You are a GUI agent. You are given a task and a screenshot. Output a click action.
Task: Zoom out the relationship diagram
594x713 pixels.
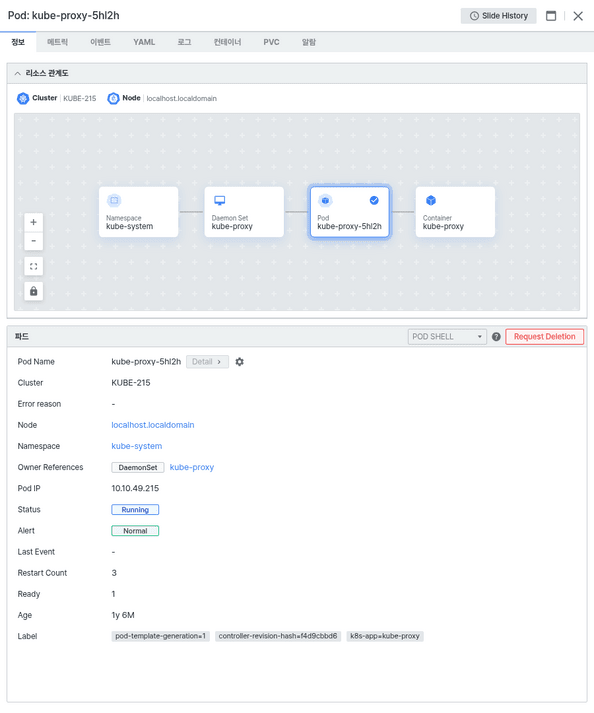(x=34, y=241)
